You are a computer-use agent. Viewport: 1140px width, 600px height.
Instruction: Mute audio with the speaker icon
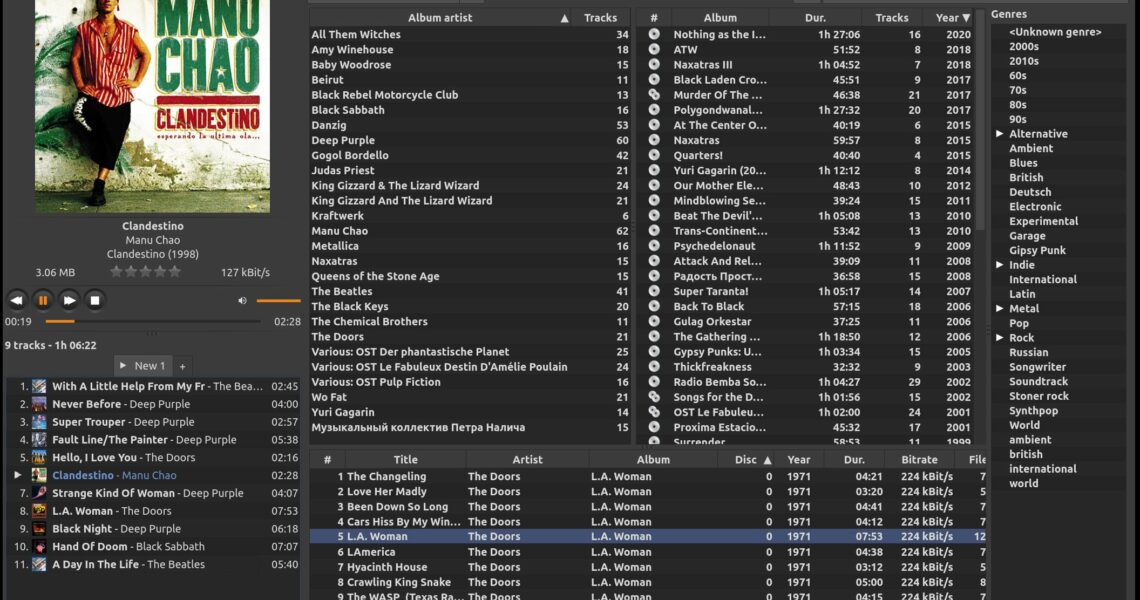point(242,300)
